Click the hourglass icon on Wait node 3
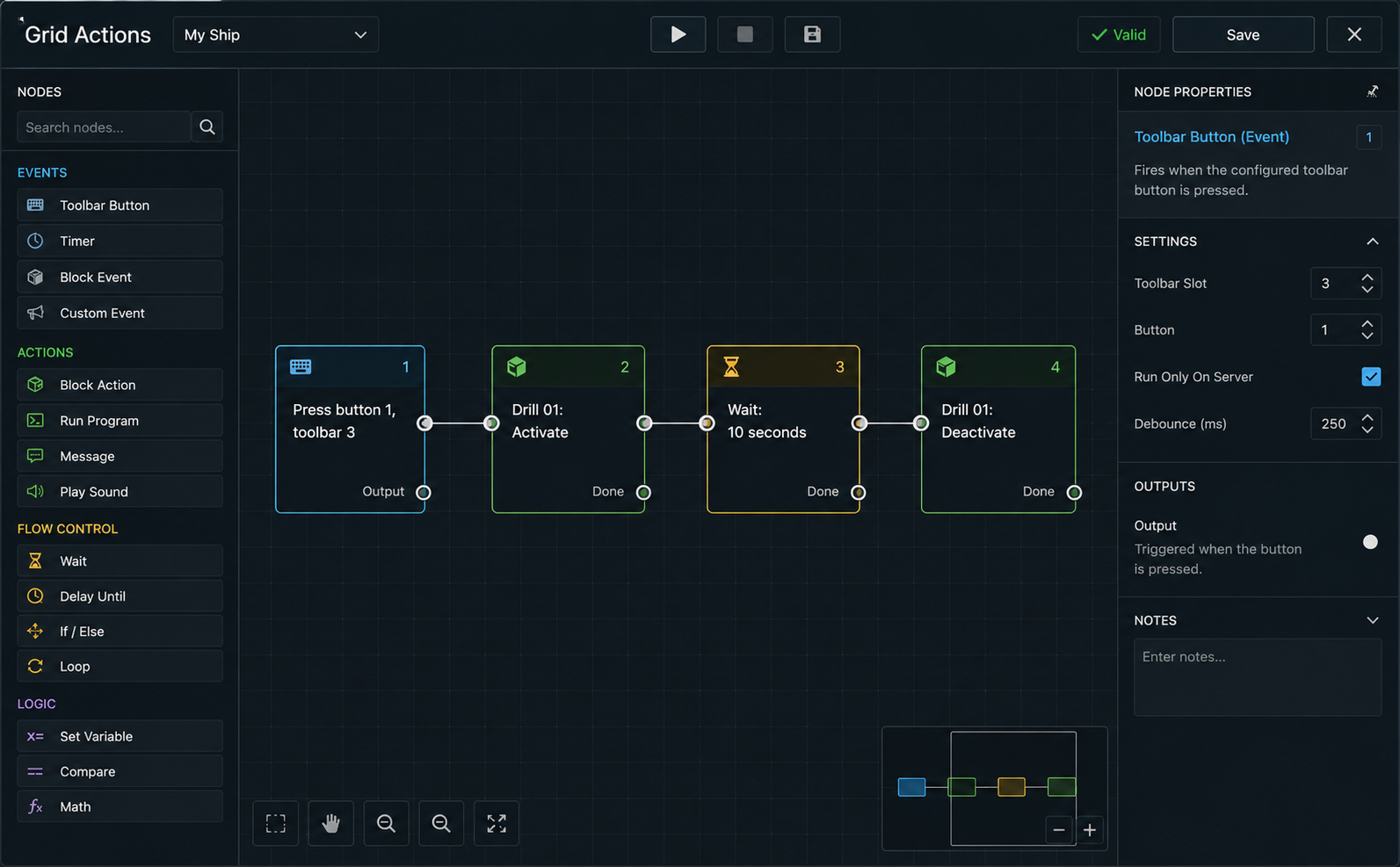Image resolution: width=1400 pixels, height=867 pixels. (730, 366)
